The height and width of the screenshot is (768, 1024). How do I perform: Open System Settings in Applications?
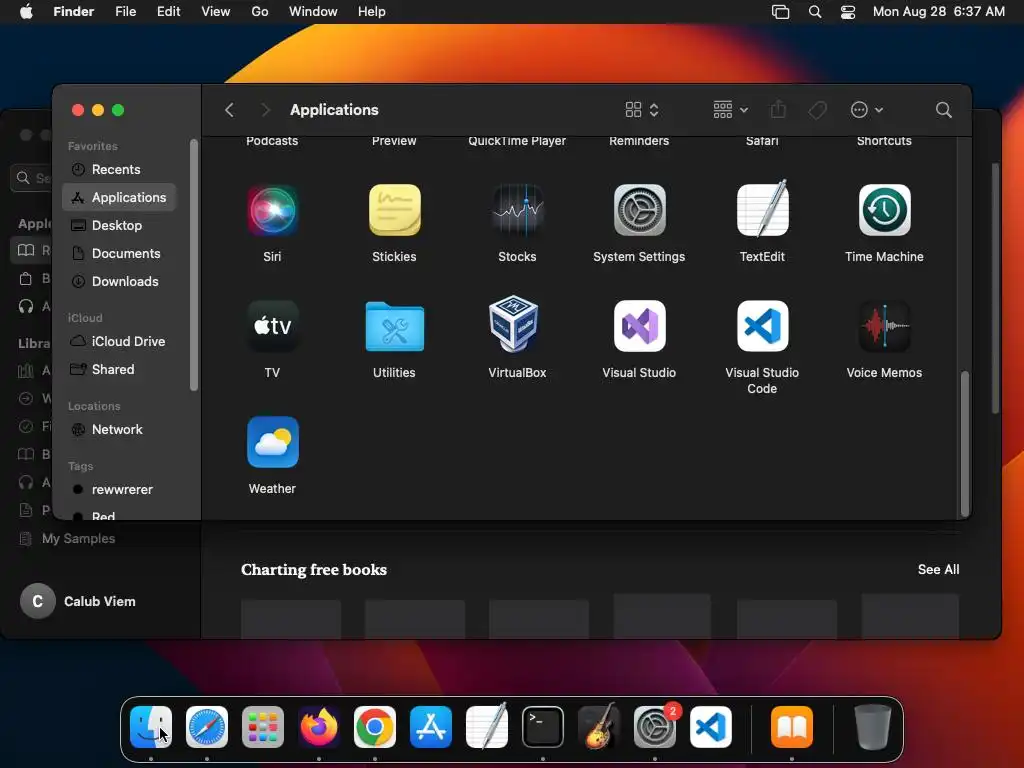(x=639, y=210)
